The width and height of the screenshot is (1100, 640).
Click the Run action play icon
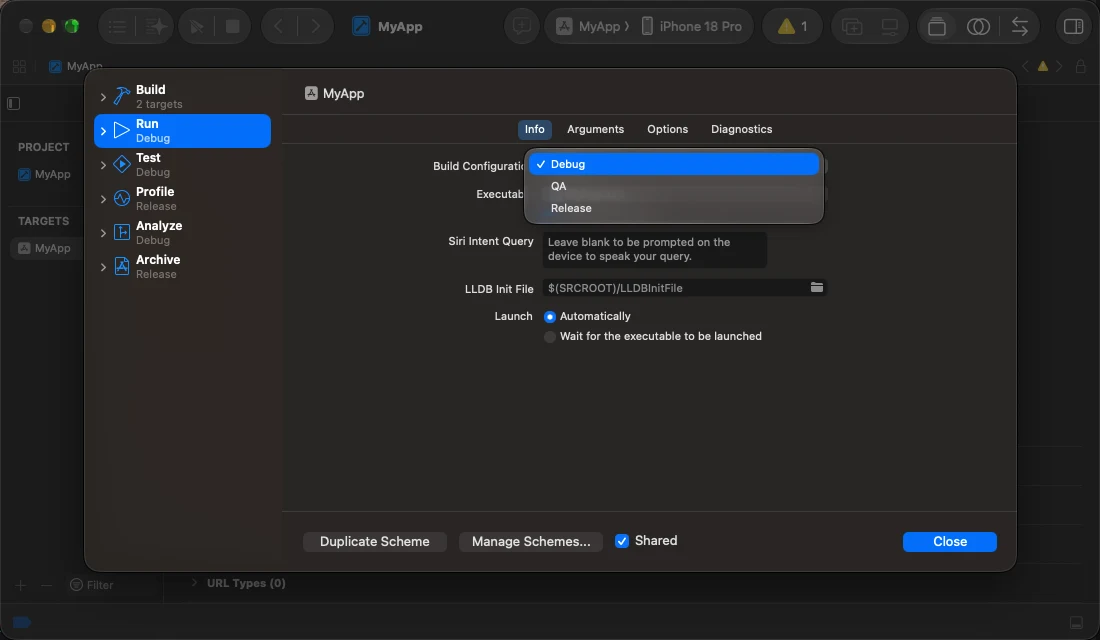(122, 130)
